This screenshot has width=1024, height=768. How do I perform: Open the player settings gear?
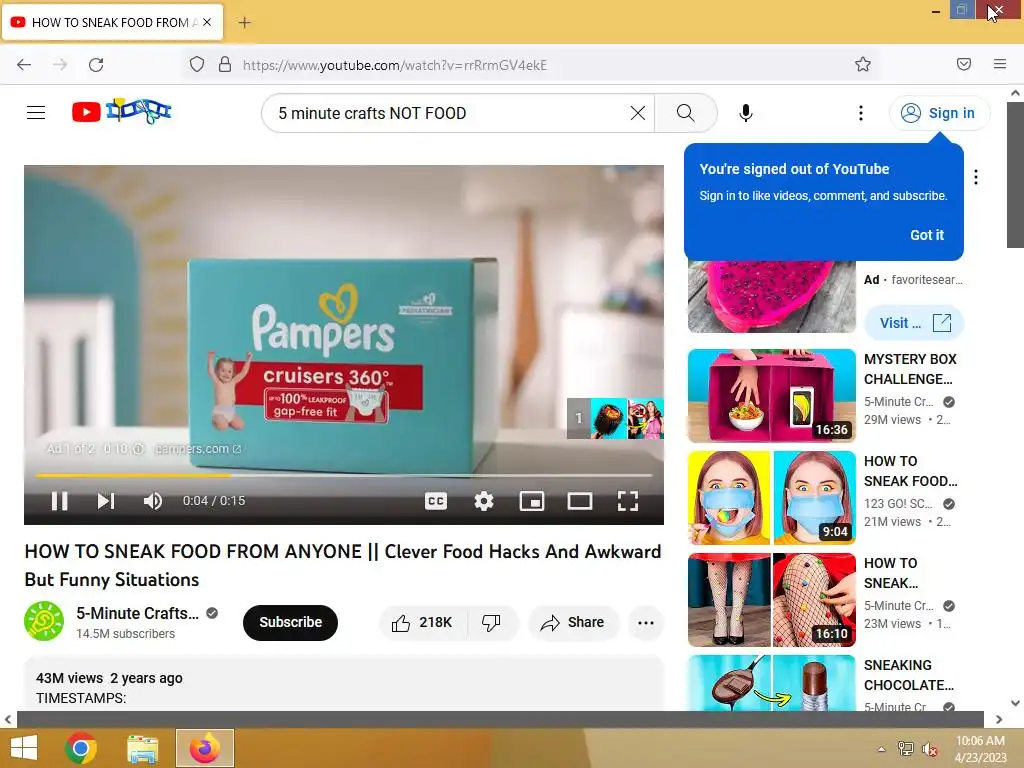pyautogui.click(x=484, y=501)
